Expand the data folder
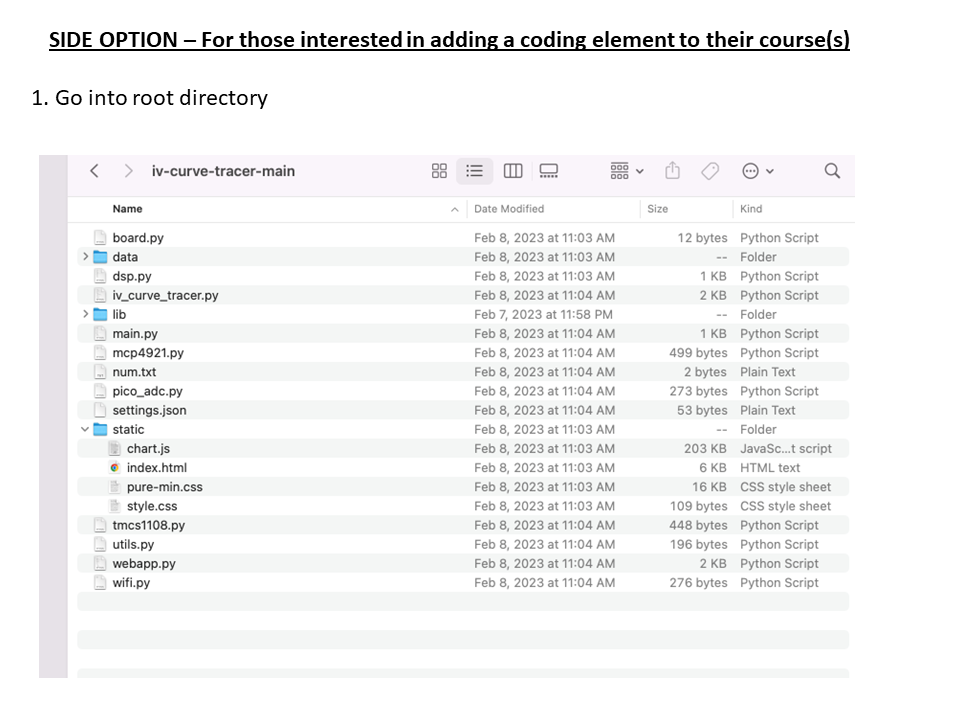Screen dimensions: 960x720 [85, 257]
